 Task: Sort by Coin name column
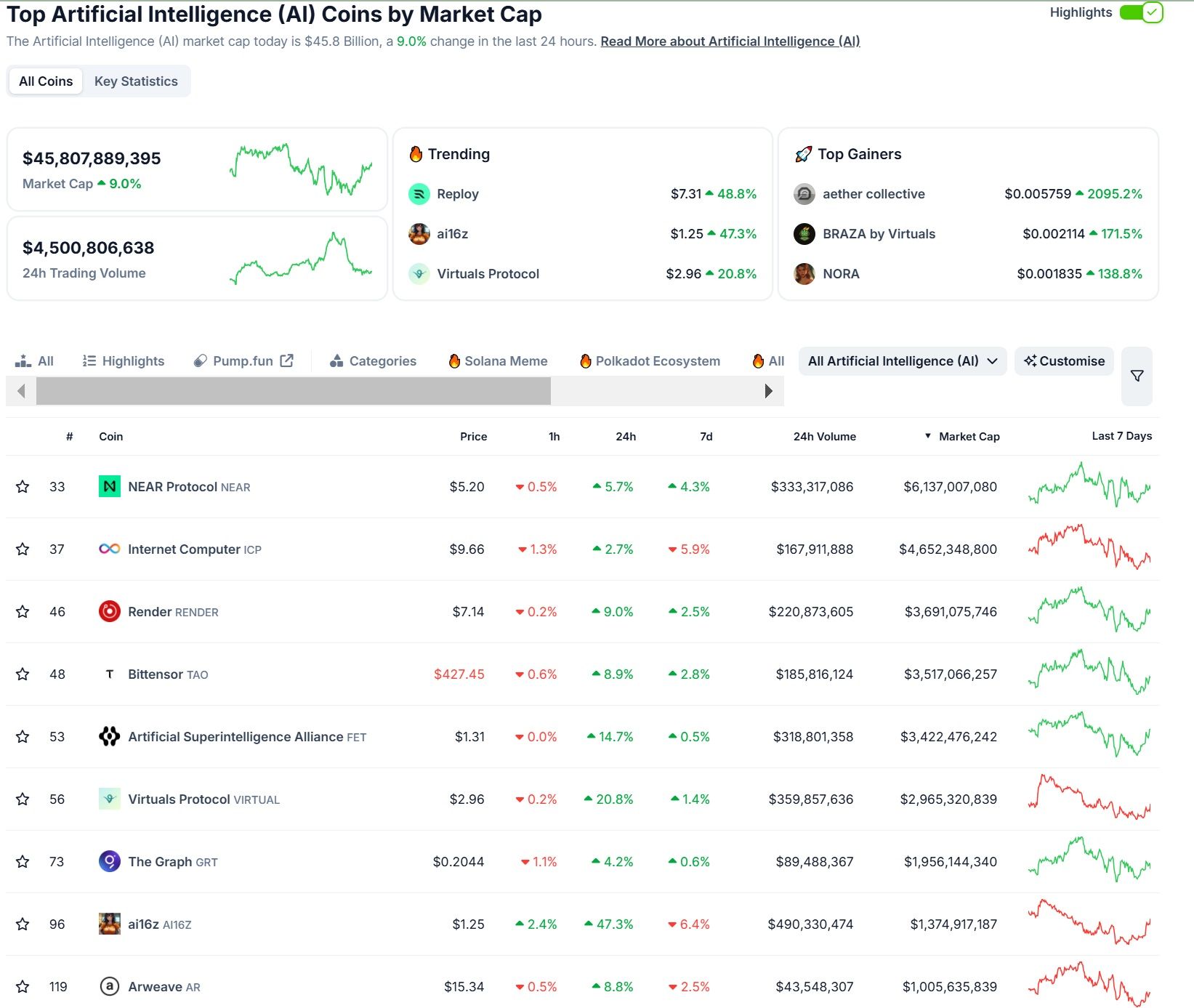(111, 437)
